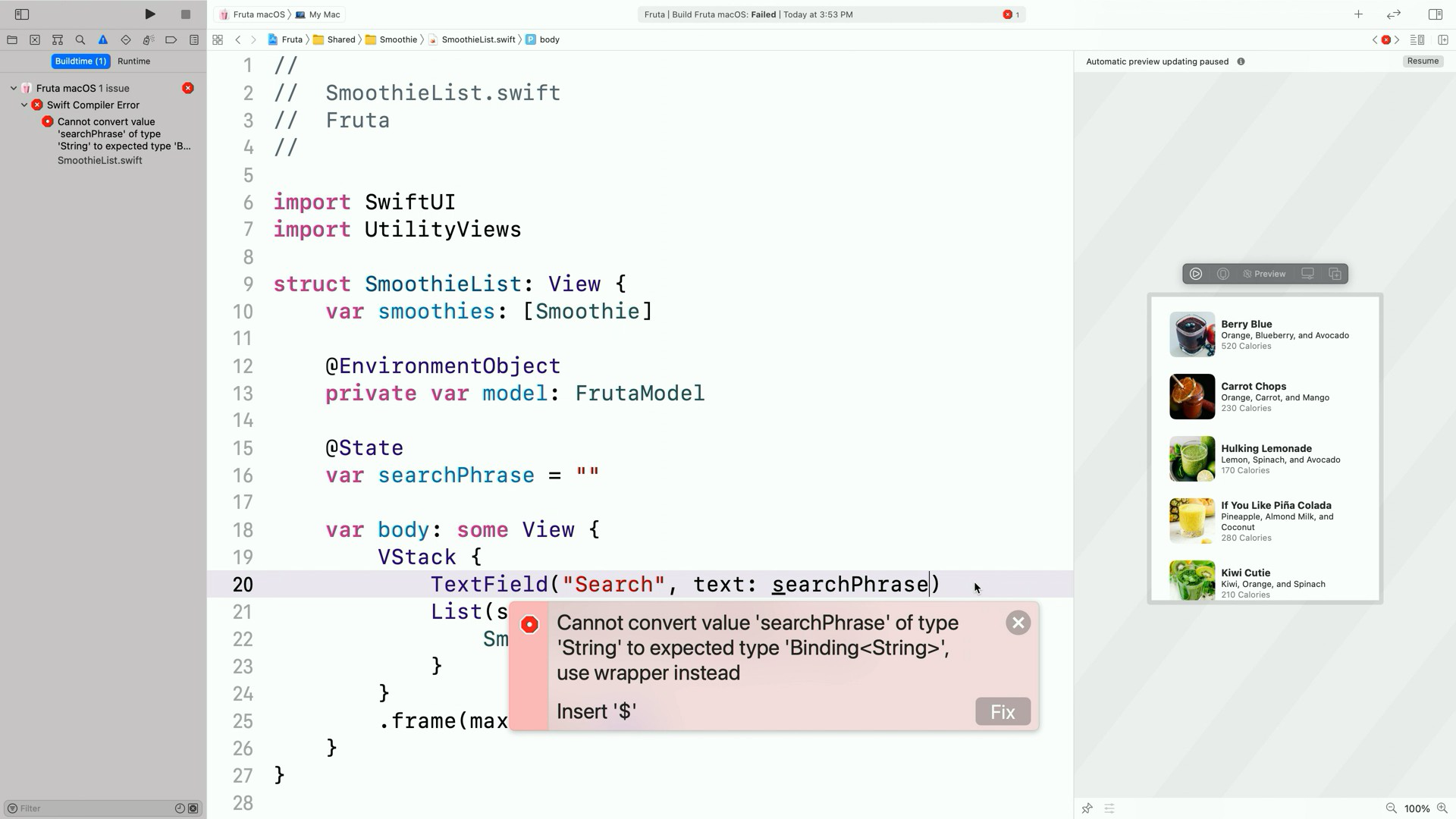Pin the preview canvas
The width and height of the screenshot is (1456, 819).
pos(1087,808)
